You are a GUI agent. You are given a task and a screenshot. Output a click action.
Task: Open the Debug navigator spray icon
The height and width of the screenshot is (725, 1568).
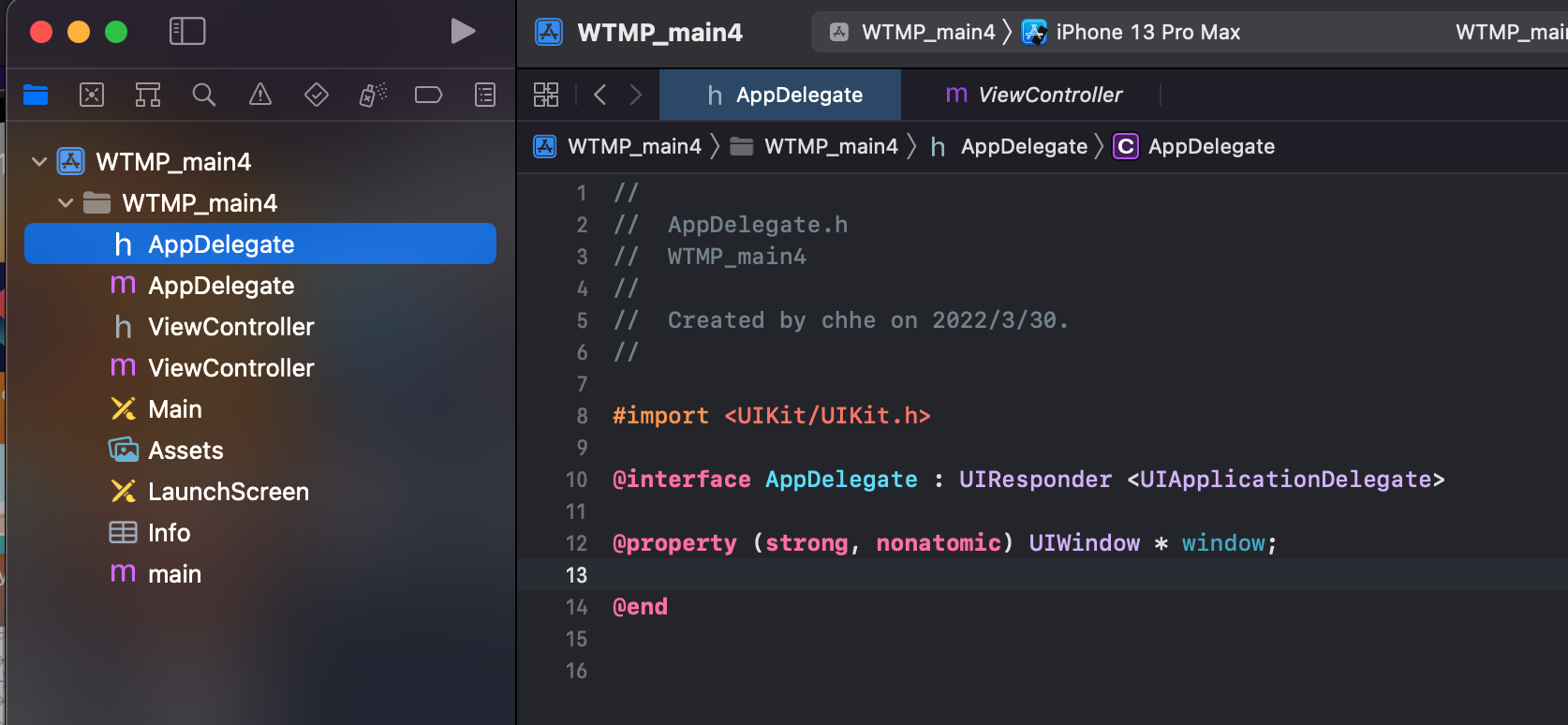(373, 95)
